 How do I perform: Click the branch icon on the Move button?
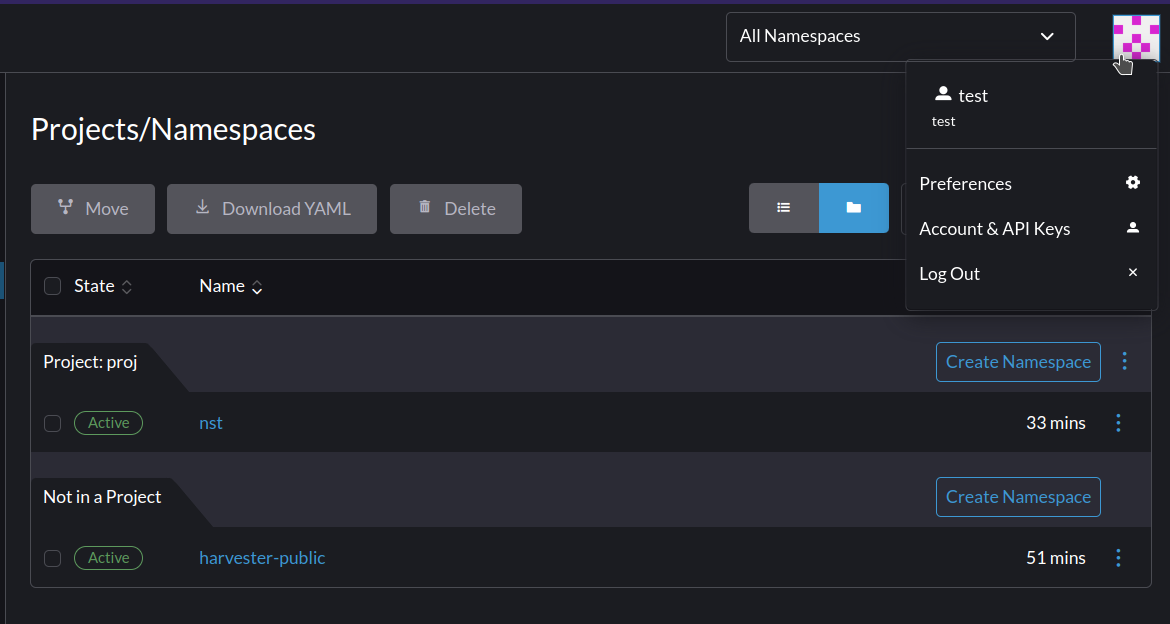point(67,208)
